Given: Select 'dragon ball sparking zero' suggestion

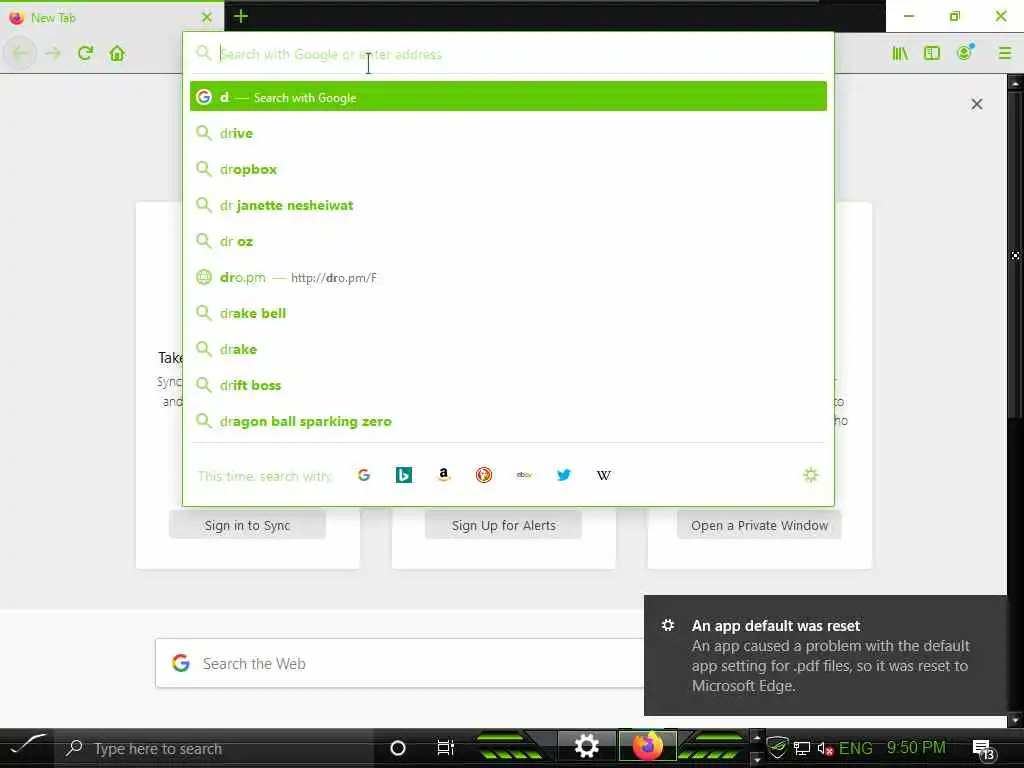Looking at the screenshot, I should 508,421.
